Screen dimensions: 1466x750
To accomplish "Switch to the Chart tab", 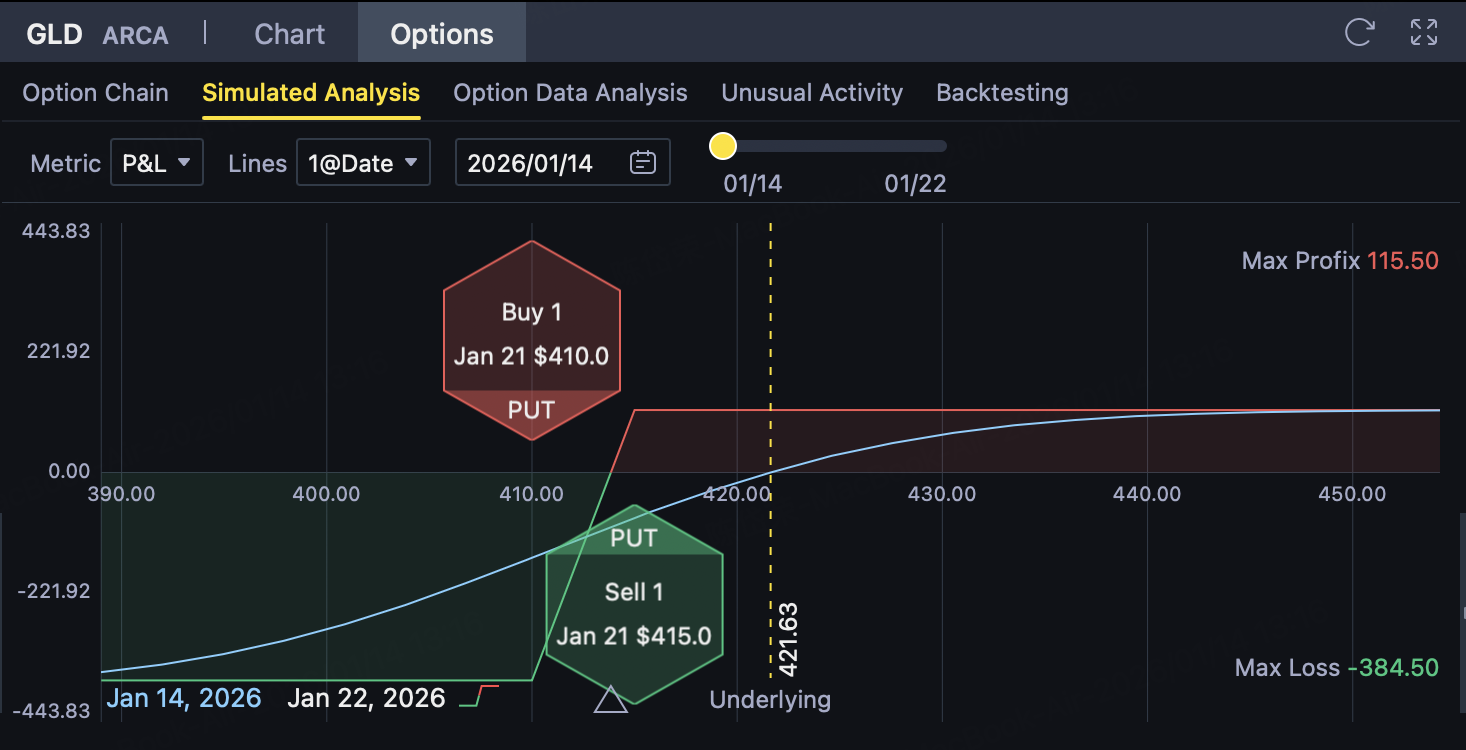I will [289, 34].
